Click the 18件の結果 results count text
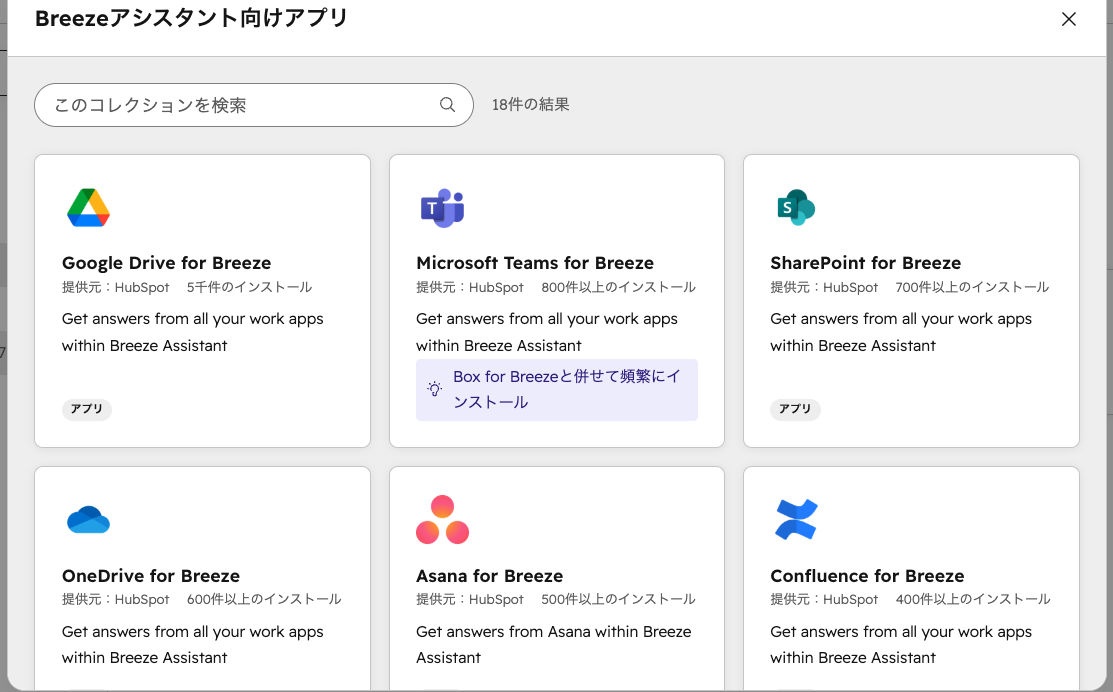Image resolution: width=1113 pixels, height=692 pixels. click(531, 105)
